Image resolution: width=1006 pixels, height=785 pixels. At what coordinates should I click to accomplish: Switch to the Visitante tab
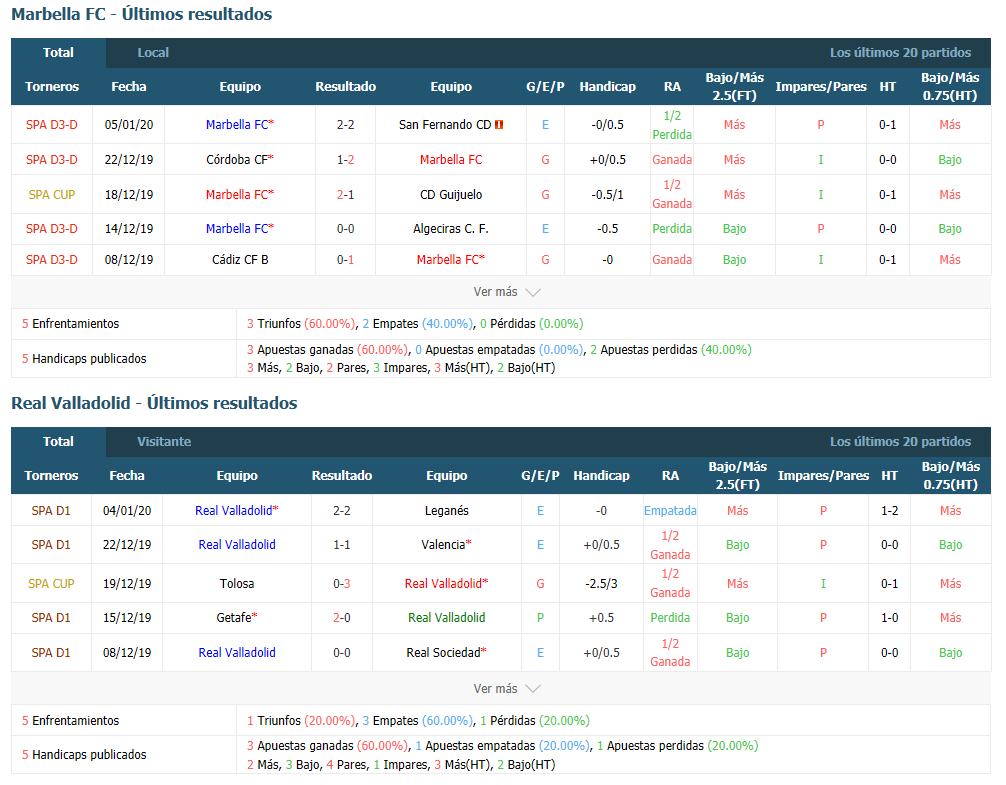pos(164,442)
